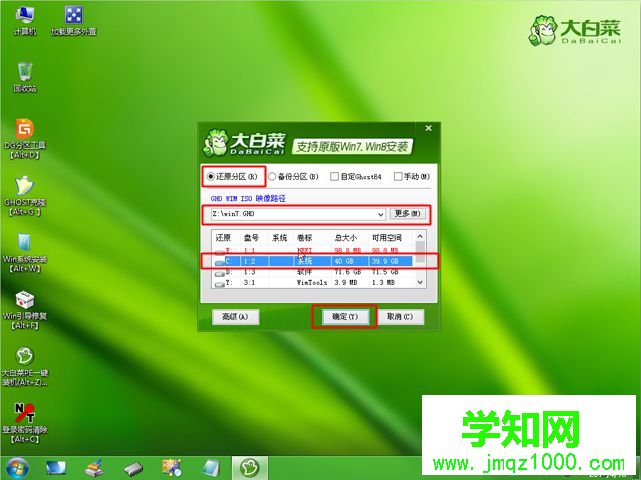
Task: Launch 登录密码清除 desktop icon
Action: (25, 423)
